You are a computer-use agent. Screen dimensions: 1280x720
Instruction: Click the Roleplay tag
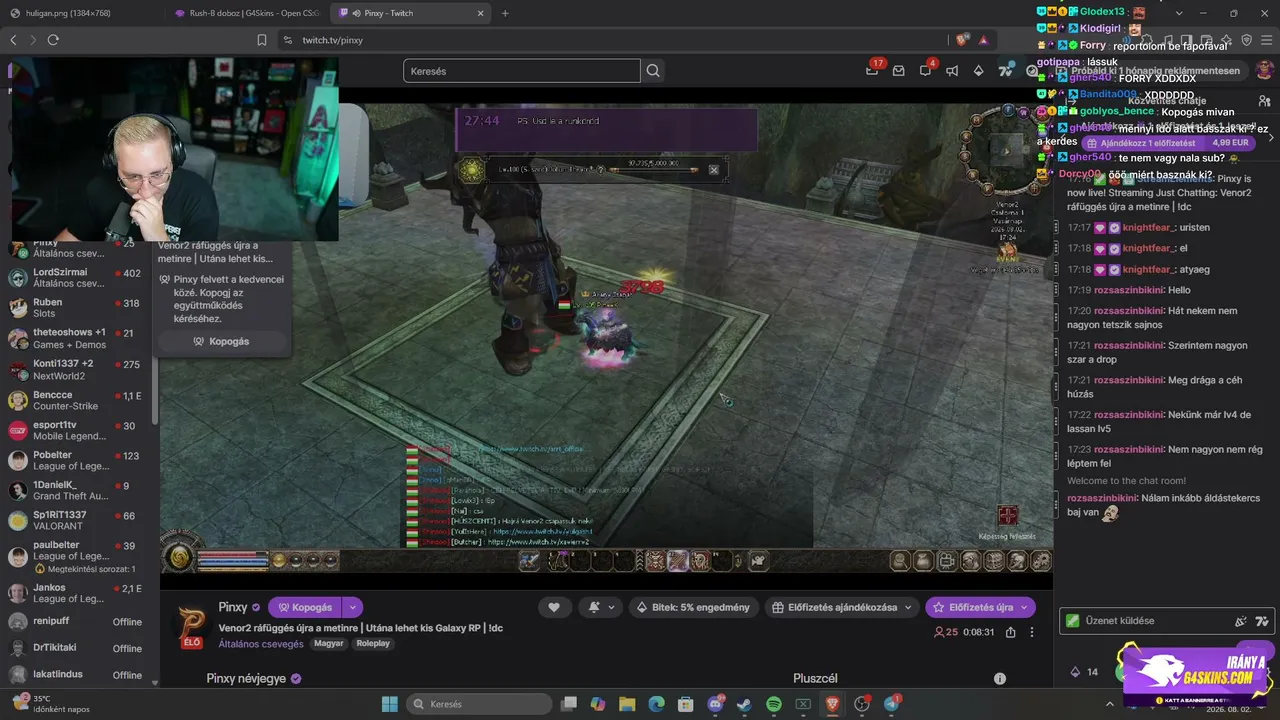pos(373,644)
